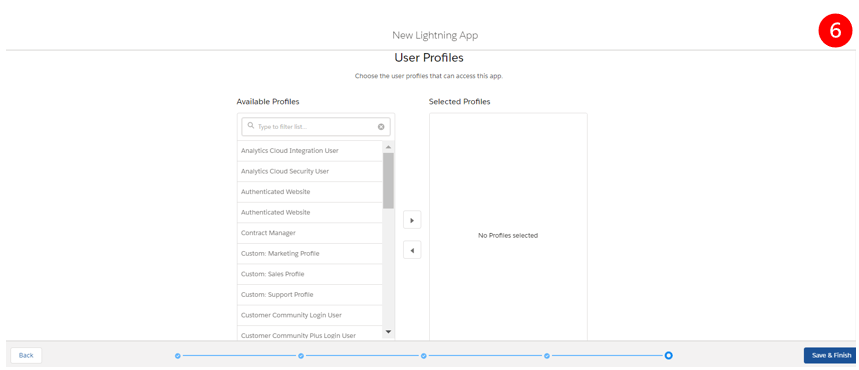Move profile back left with arrow button
This screenshot has width=859, height=370.
pos(412,250)
